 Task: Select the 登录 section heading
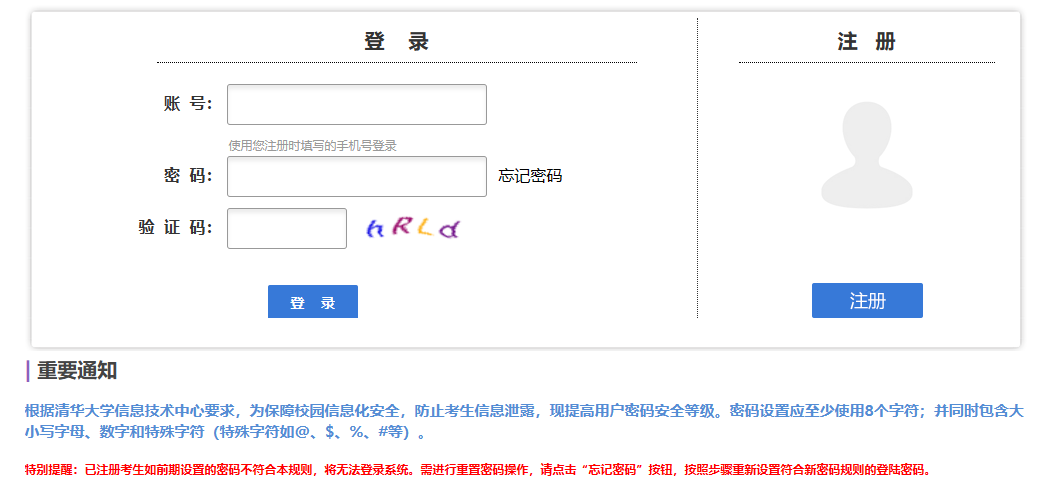pos(396,42)
